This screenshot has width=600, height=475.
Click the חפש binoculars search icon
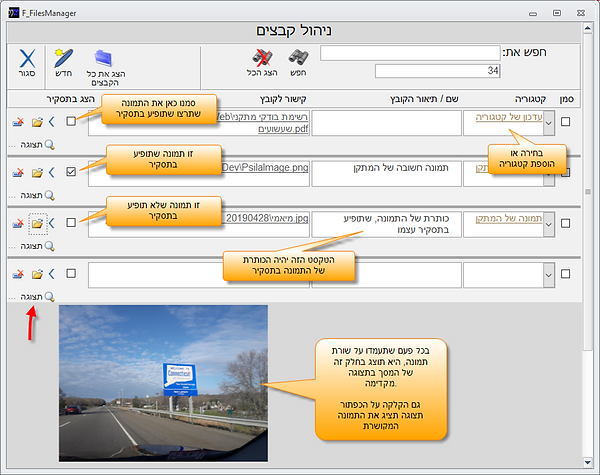point(298,58)
